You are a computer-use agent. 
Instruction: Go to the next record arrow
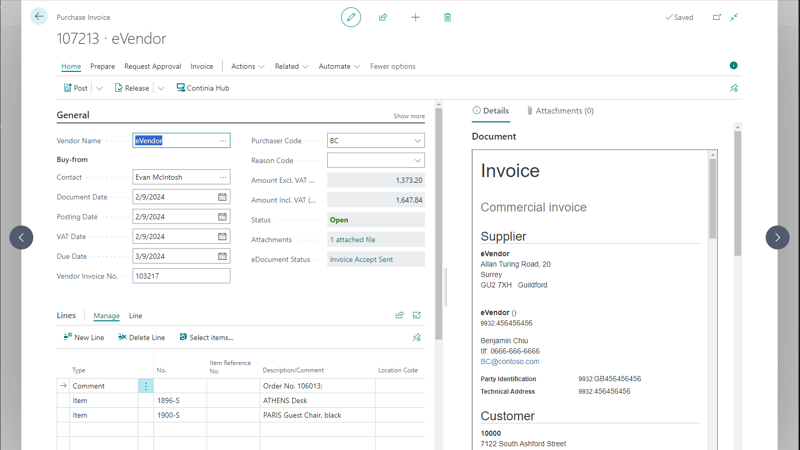pos(777,237)
